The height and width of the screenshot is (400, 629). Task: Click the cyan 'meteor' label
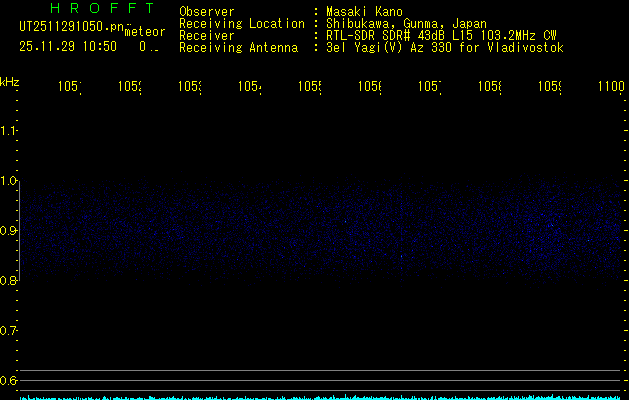[x=144, y=32]
